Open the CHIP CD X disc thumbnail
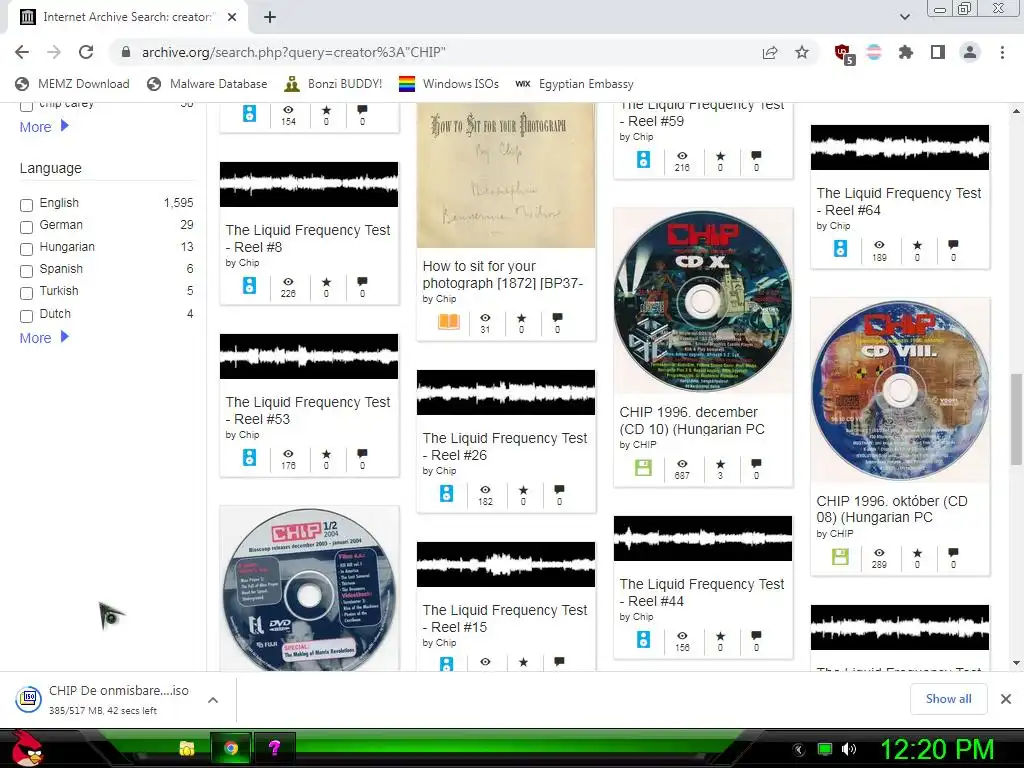This screenshot has width=1024, height=768. click(x=703, y=302)
